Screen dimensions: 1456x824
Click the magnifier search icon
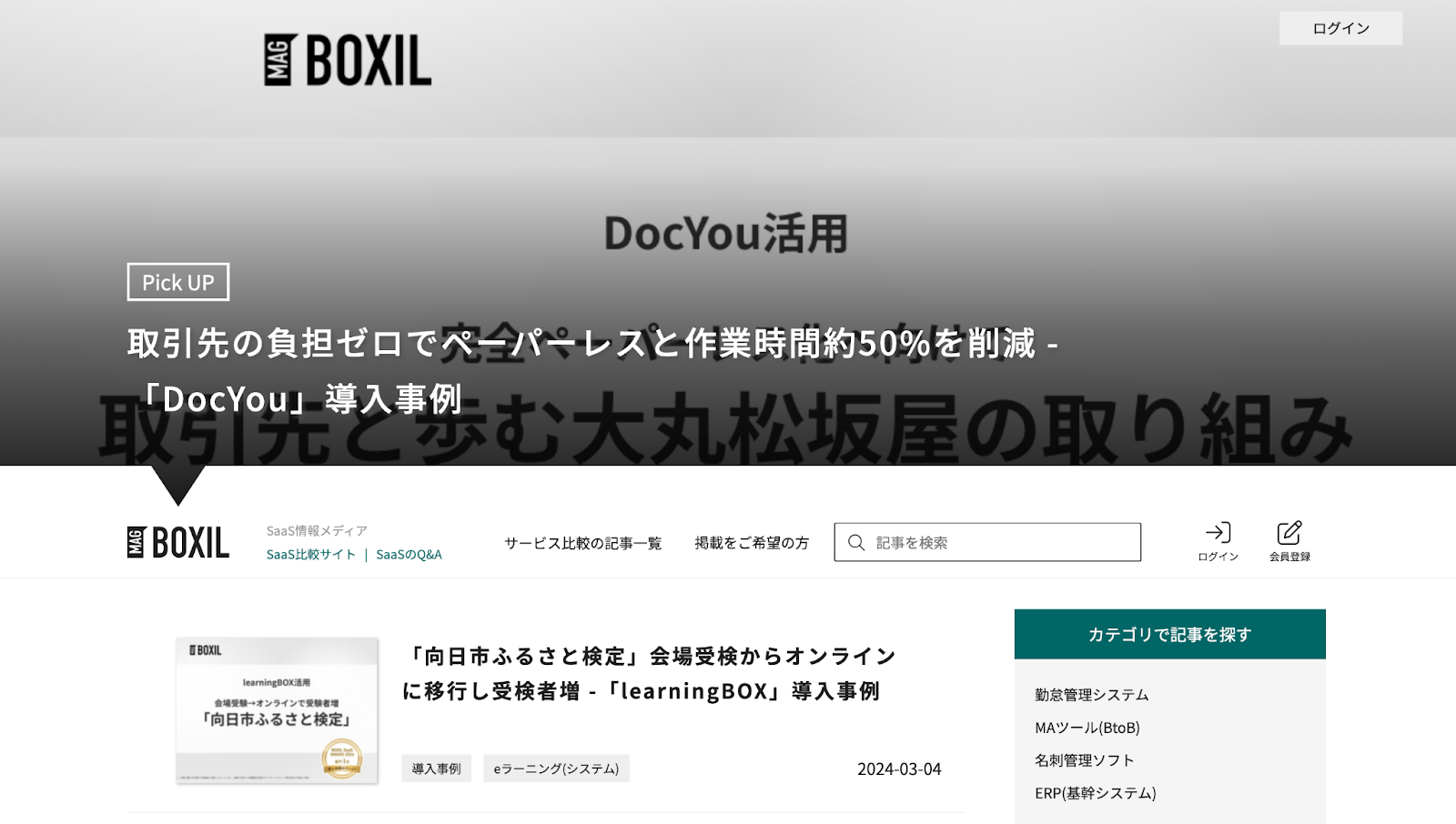856,543
